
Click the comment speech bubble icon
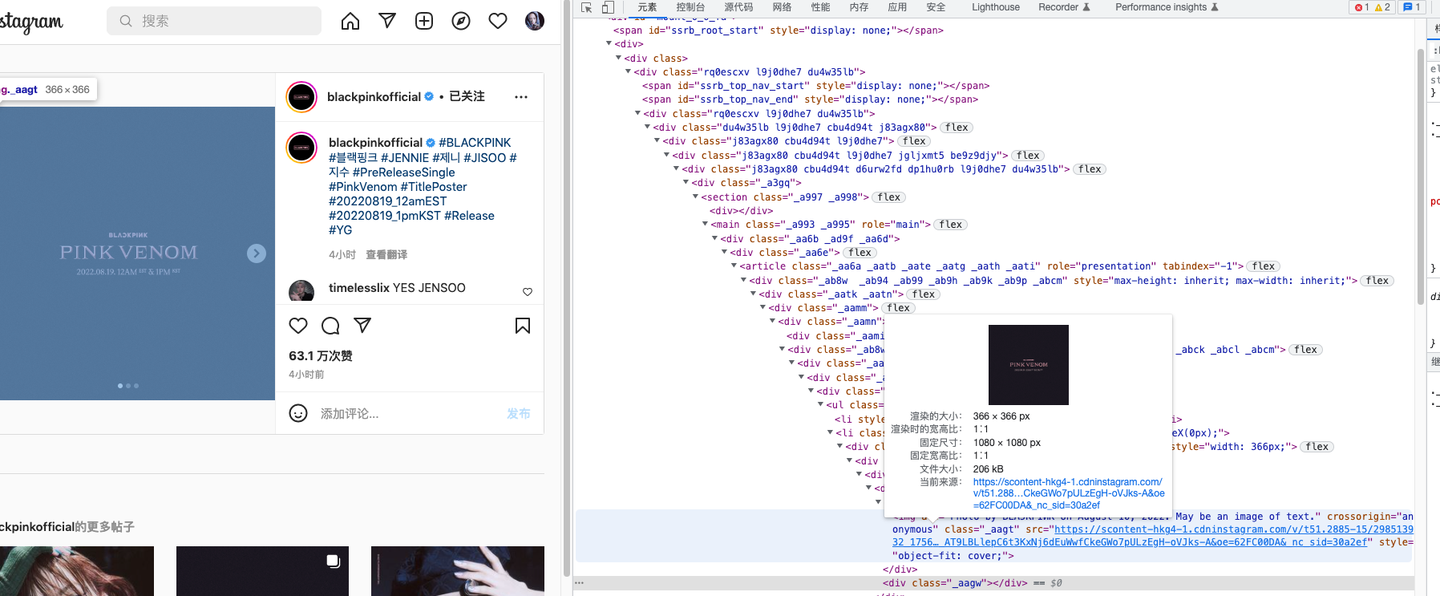(x=331, y=326)
